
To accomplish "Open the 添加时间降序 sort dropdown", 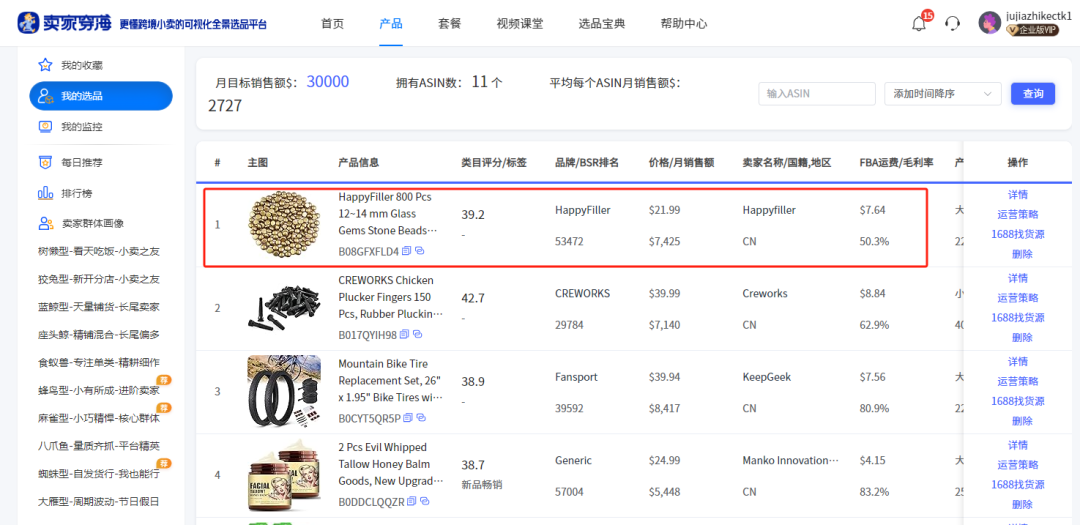I will (943, 94).
